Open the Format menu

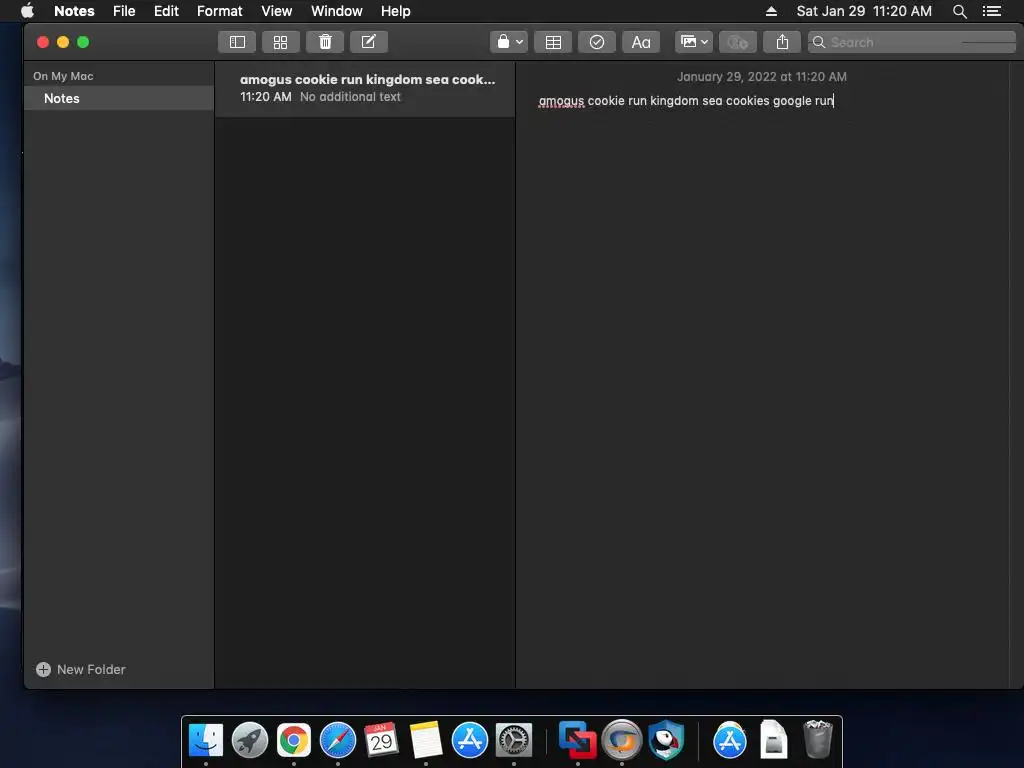219,11
